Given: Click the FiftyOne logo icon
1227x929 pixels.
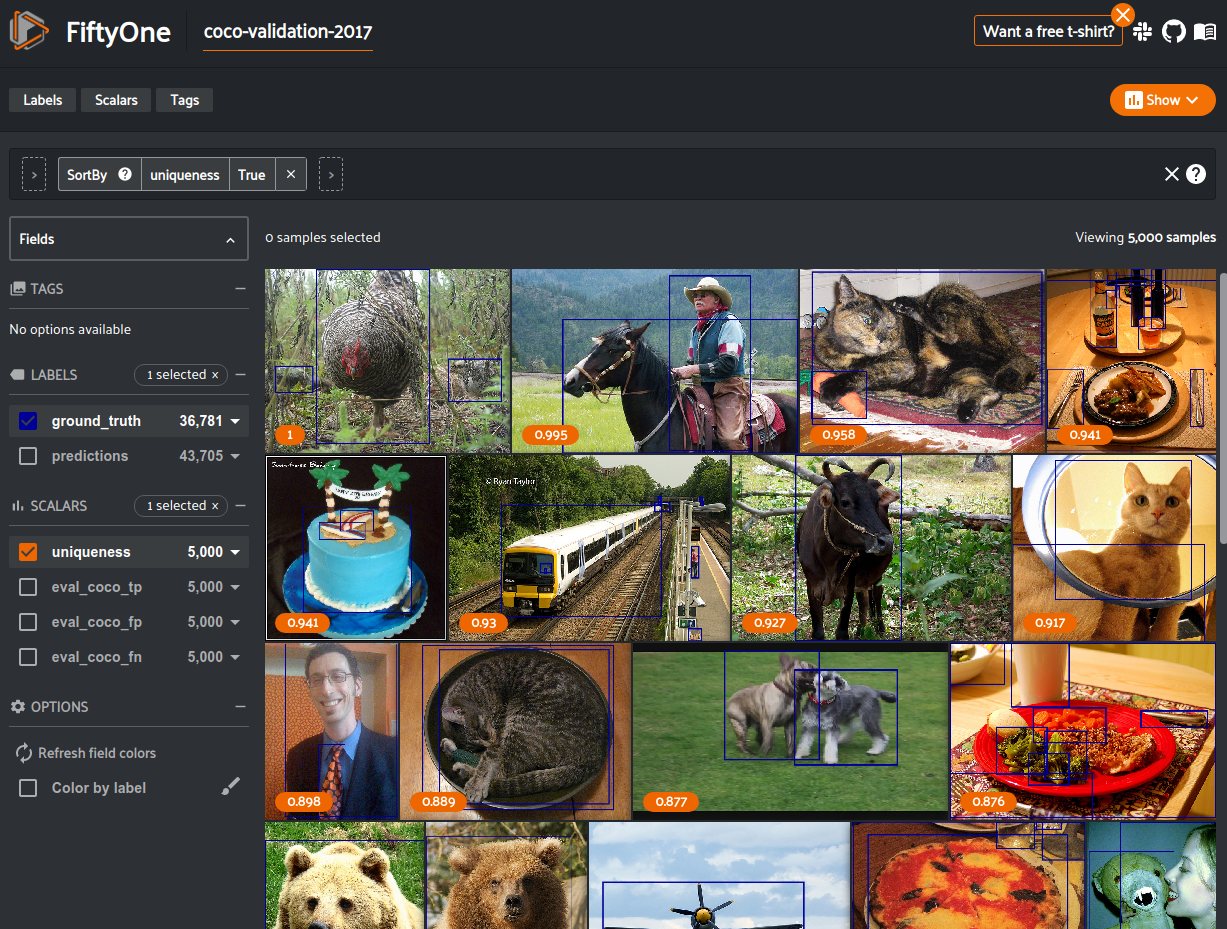Looking at the screenshot, I should (29, 32).
